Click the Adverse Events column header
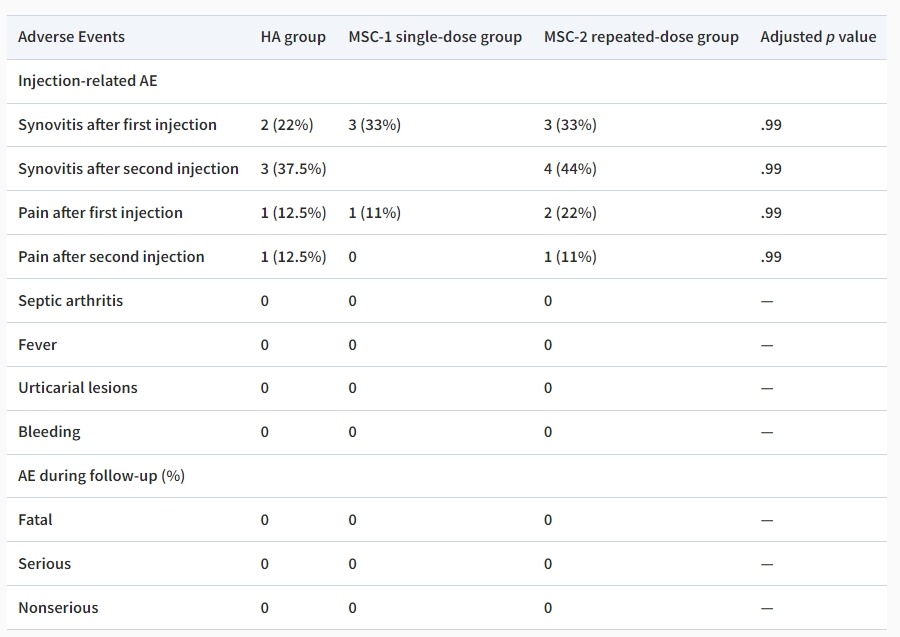 point(71,37)
